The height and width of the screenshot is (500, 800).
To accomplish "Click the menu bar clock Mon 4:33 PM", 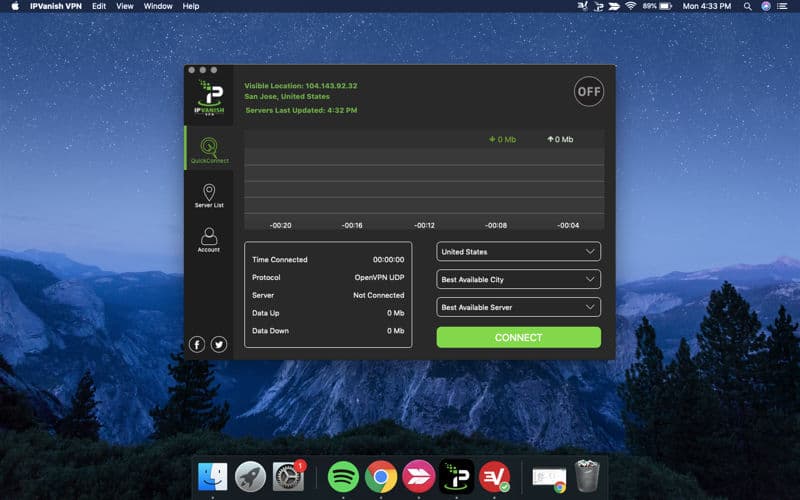I will coord(707,6).
